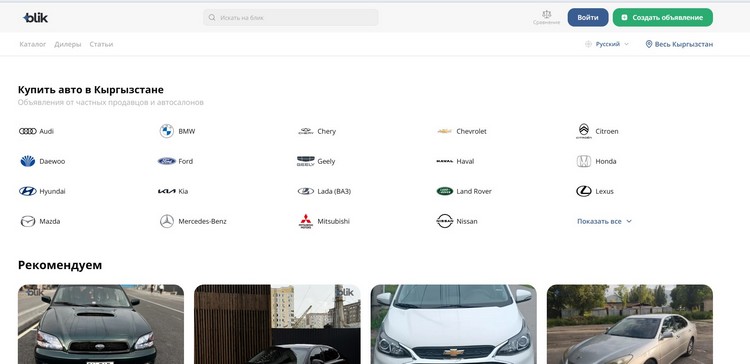Image resolution: width=750 pixels, height=364 pixels.
Task: Open the blik logo home link
Action: click(35, 18)
